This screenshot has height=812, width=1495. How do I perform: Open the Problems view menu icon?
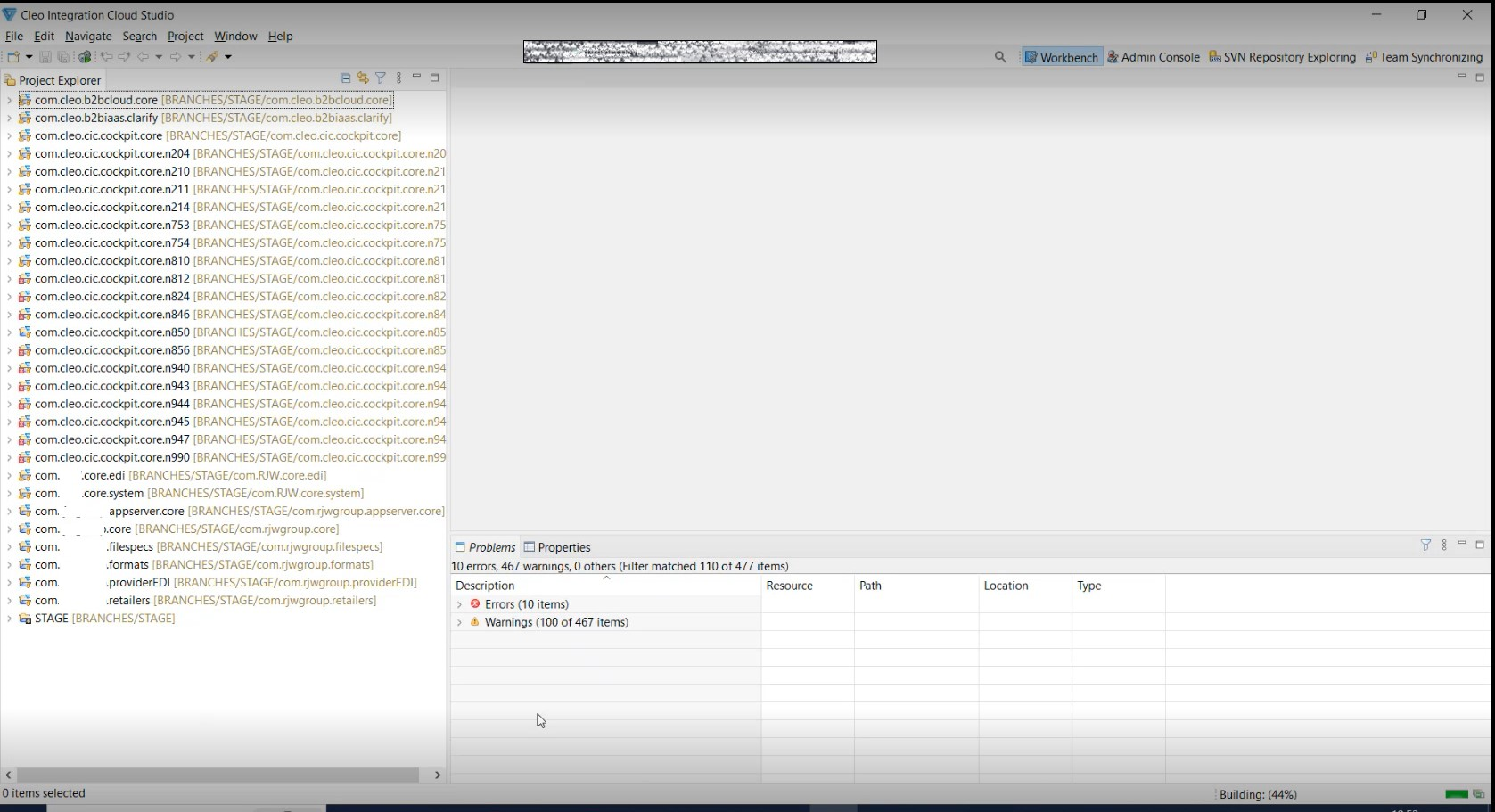1444,545
